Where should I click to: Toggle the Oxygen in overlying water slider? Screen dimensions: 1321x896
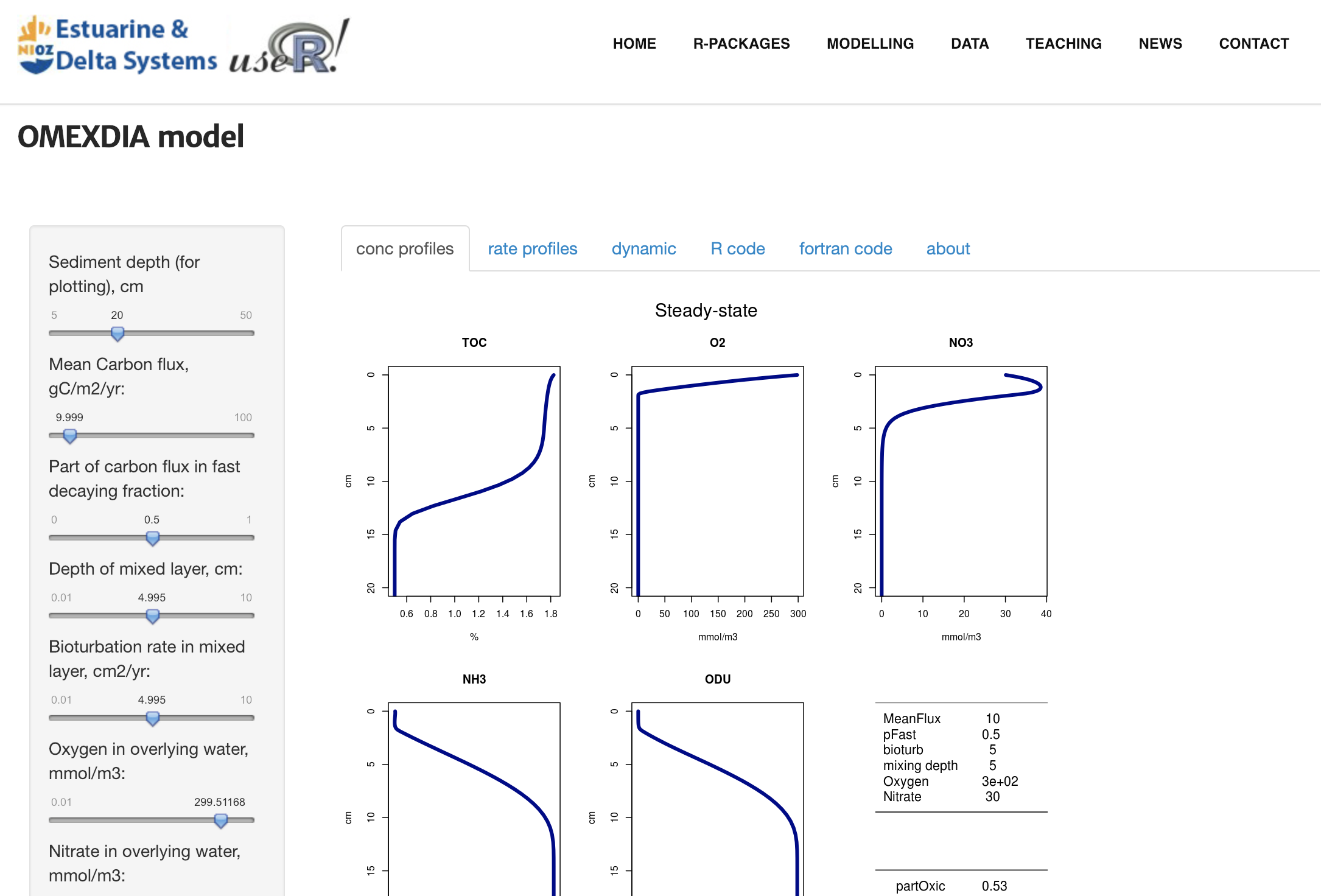click(221, 820)
